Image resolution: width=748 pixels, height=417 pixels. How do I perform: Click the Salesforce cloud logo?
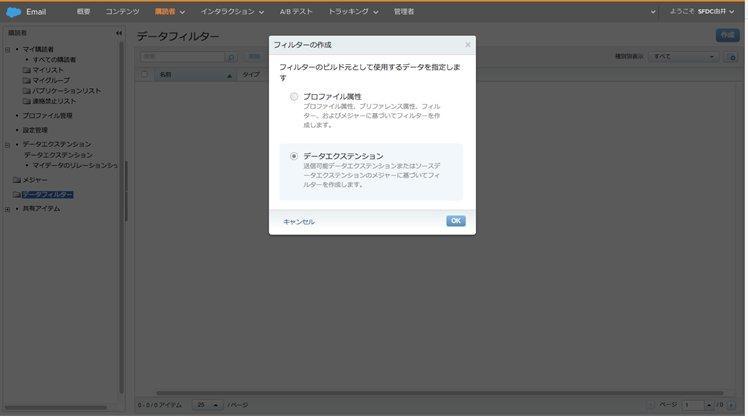pos(13,12)
